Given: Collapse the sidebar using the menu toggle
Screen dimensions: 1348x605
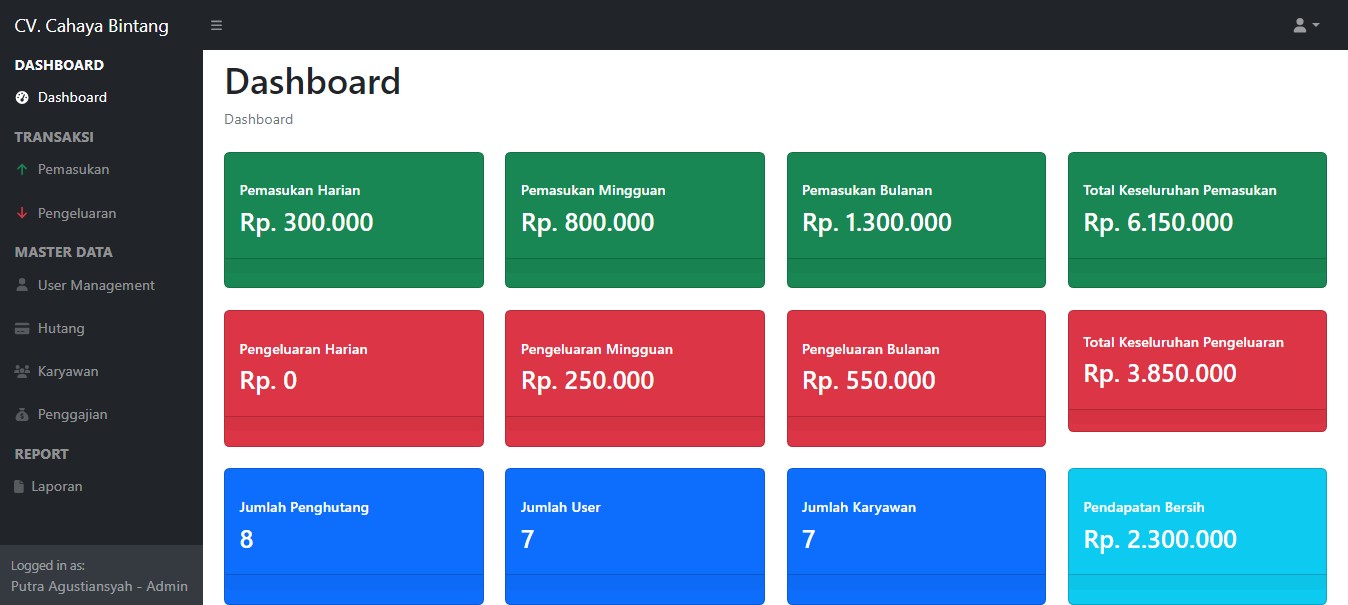Looking at the screenshot, I should pyautogui.click(x=216, y=25).
